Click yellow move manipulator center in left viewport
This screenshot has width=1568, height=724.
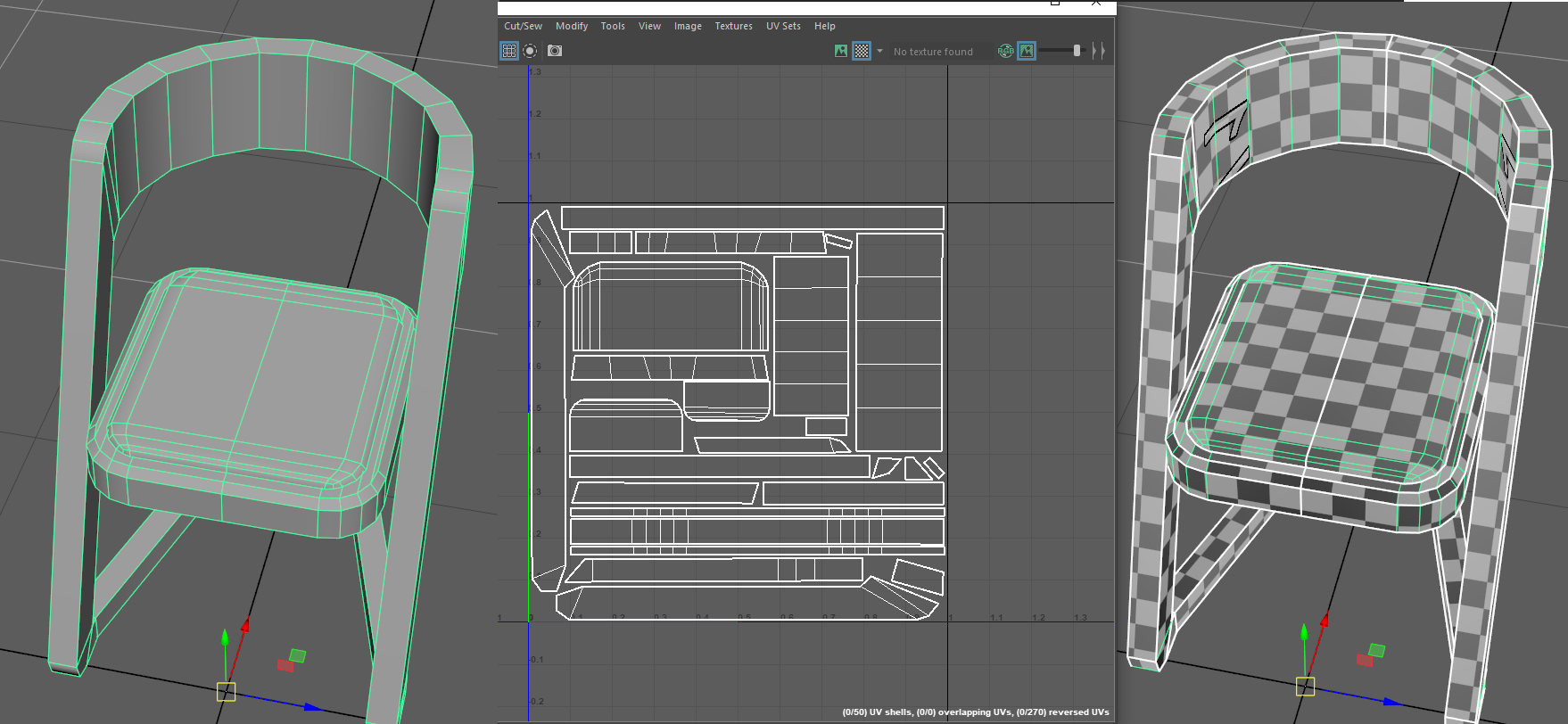tap(227, 691)
